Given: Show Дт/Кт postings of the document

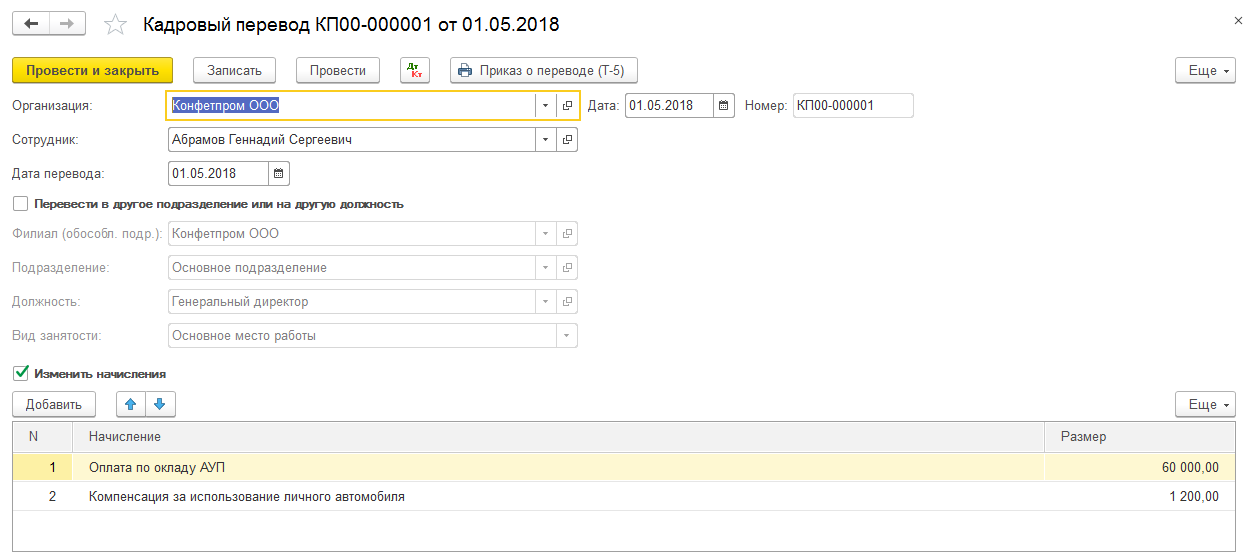Looking at the screenshot, I should coord(415,70).
